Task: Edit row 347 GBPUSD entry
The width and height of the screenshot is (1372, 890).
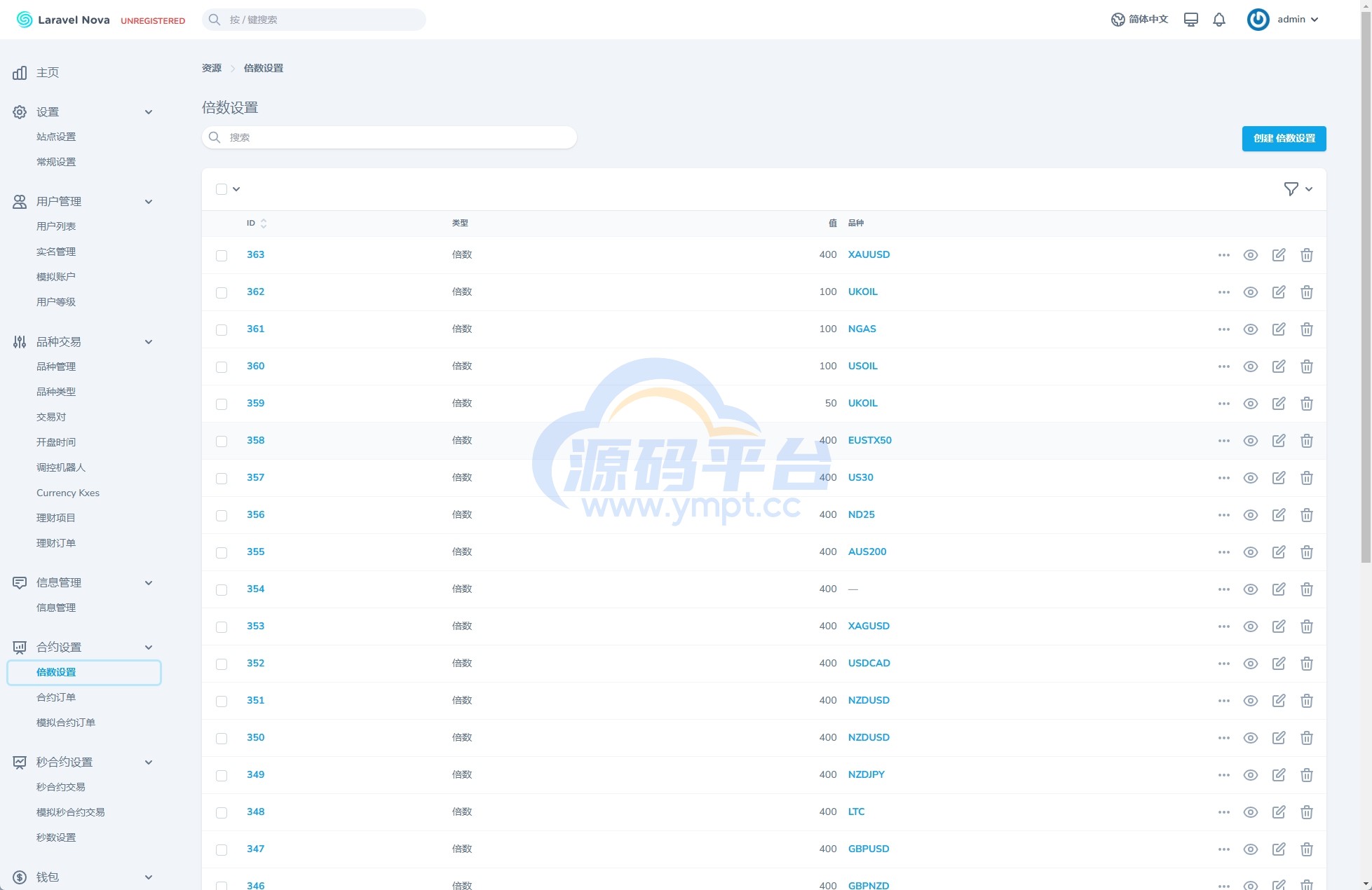Action: coord(1279,849)
